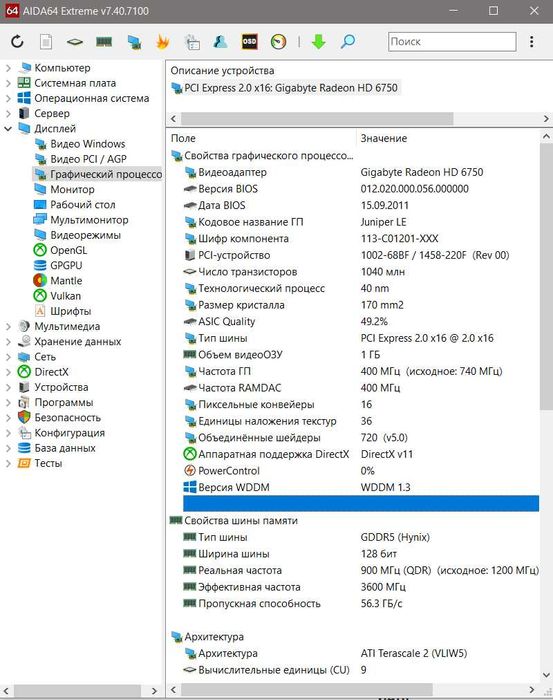This screenshot has width=553, height=700.
Task: Open the audit manager toolbar icon
Action: coord(192,42)
